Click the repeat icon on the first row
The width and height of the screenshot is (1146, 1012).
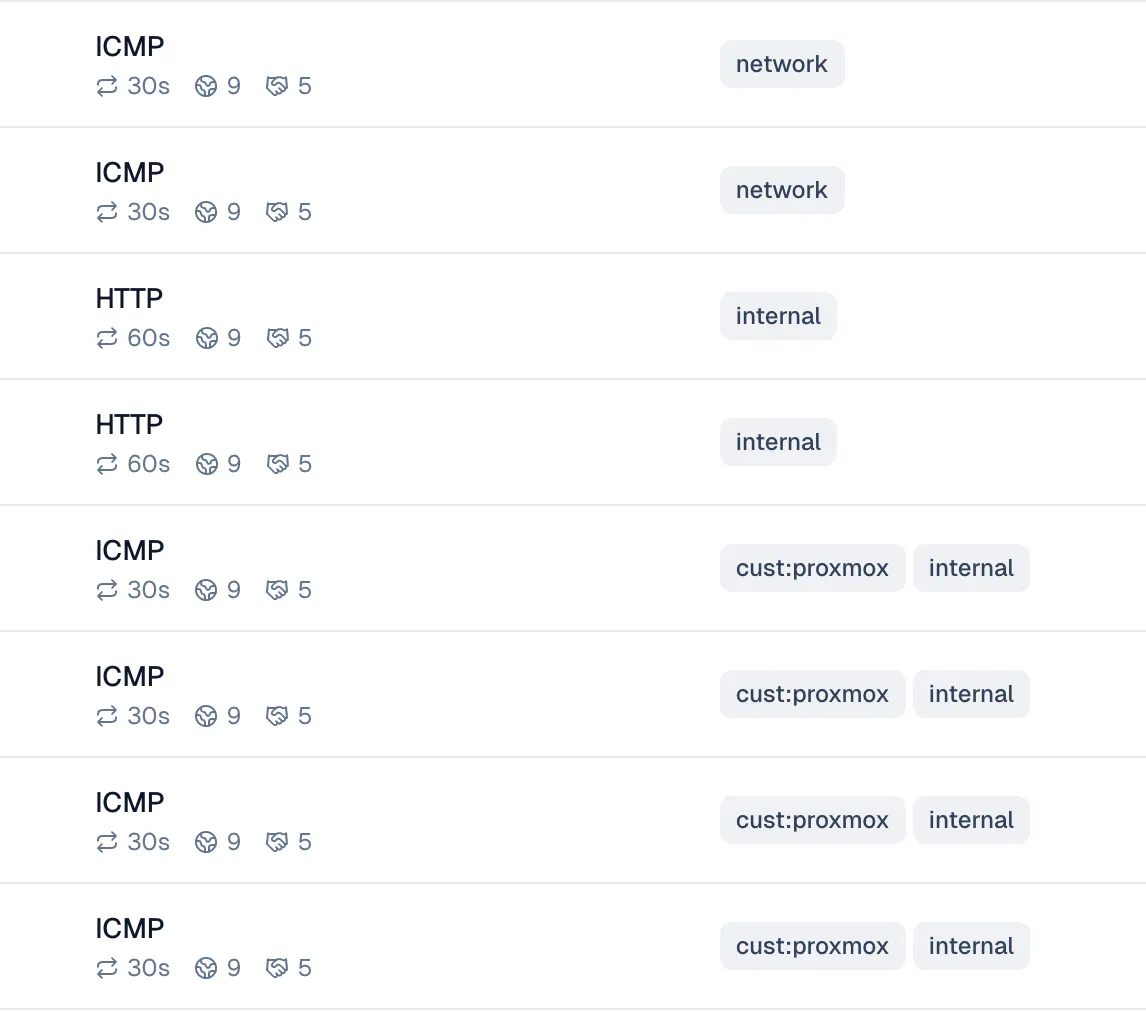coord(107,86)
